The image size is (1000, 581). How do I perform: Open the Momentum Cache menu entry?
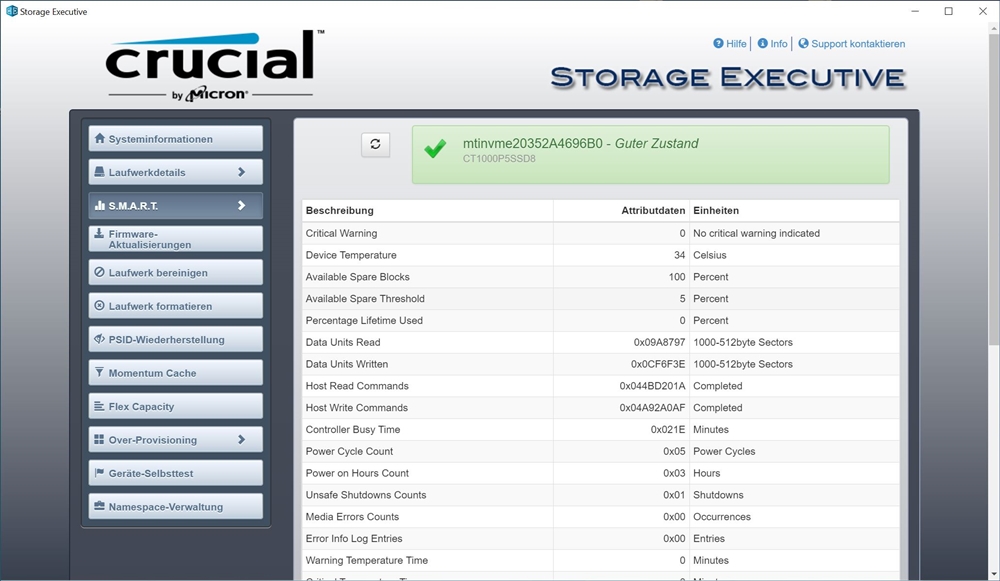pos(175,372)
